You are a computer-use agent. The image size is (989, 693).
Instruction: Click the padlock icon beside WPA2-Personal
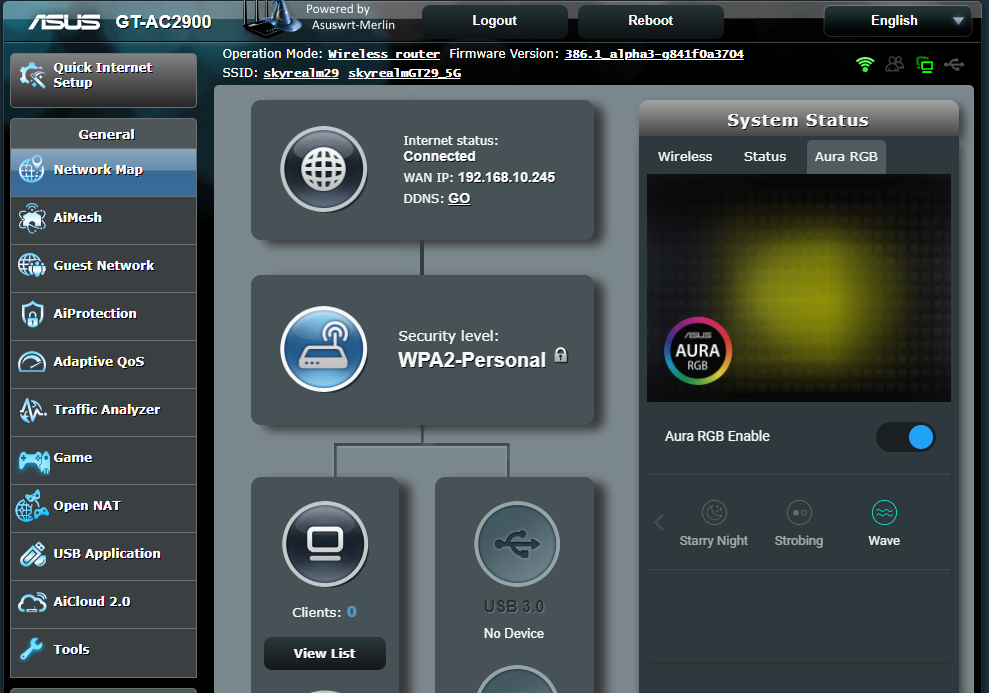pos(561,356)
